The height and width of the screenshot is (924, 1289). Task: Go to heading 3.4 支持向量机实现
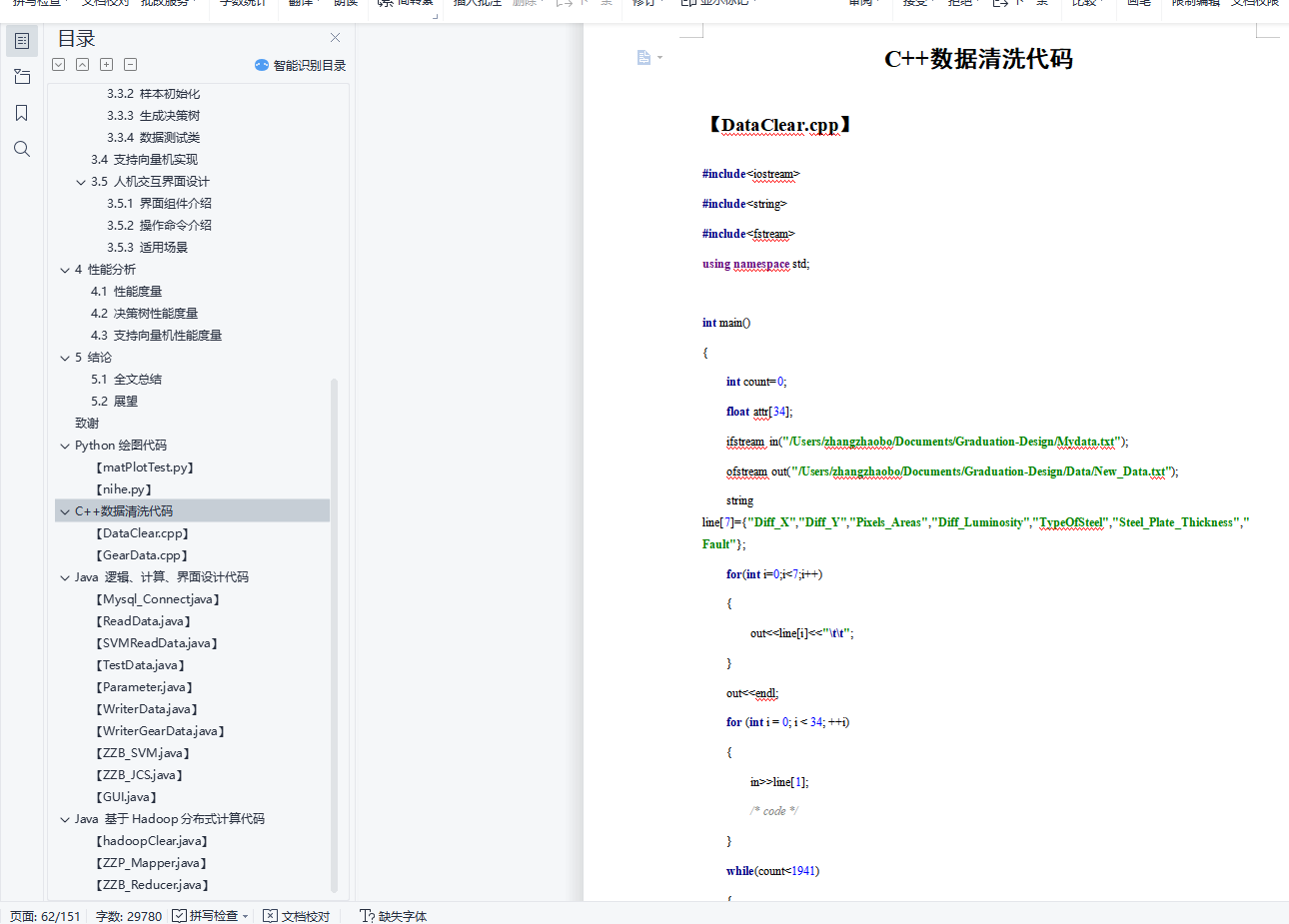pos(144,160)
